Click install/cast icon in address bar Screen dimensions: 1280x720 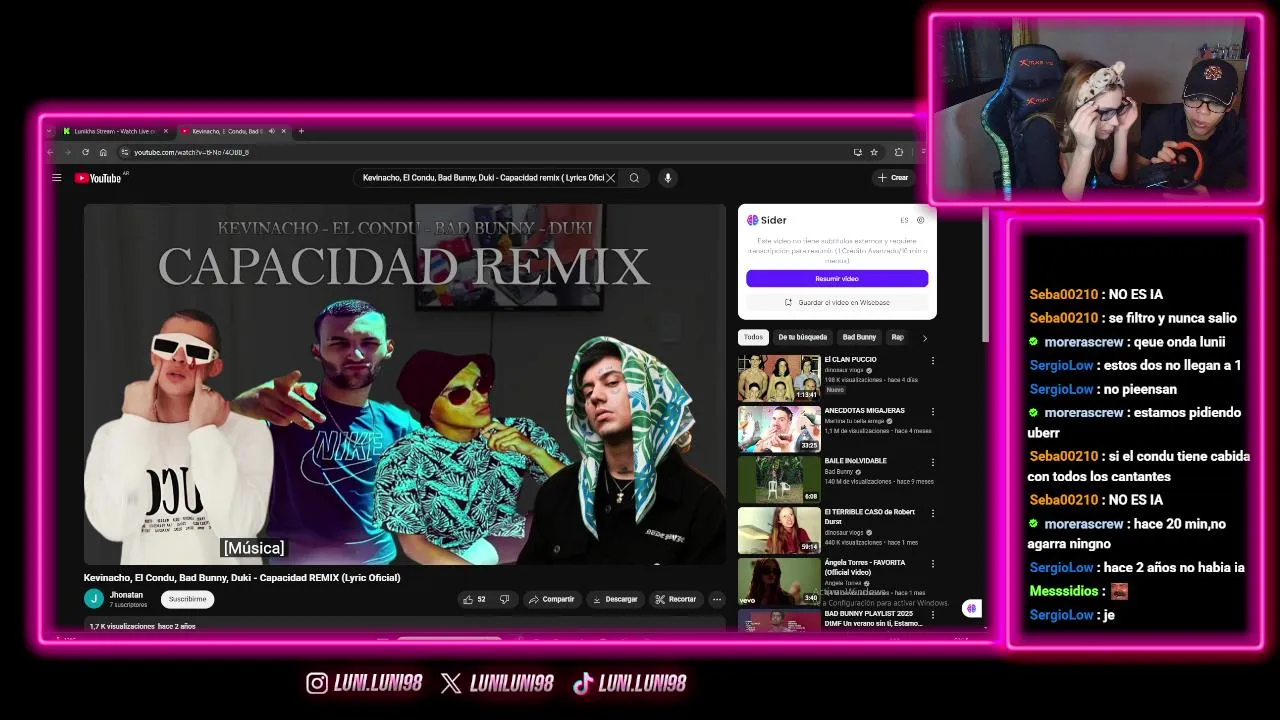pyautogui.click(x=857, y=152)
